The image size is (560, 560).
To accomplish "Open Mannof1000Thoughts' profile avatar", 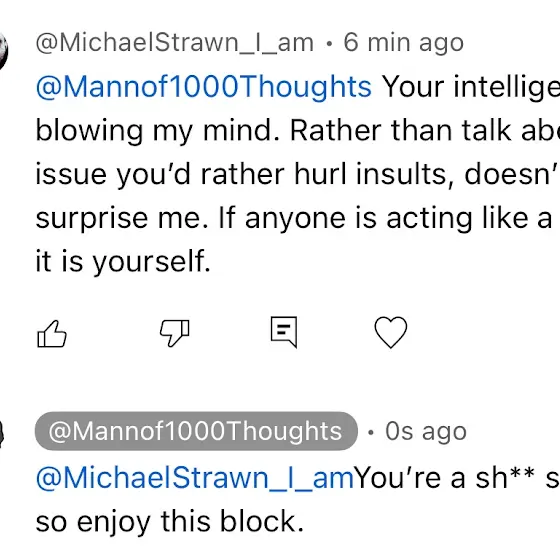I will point(1,434).
